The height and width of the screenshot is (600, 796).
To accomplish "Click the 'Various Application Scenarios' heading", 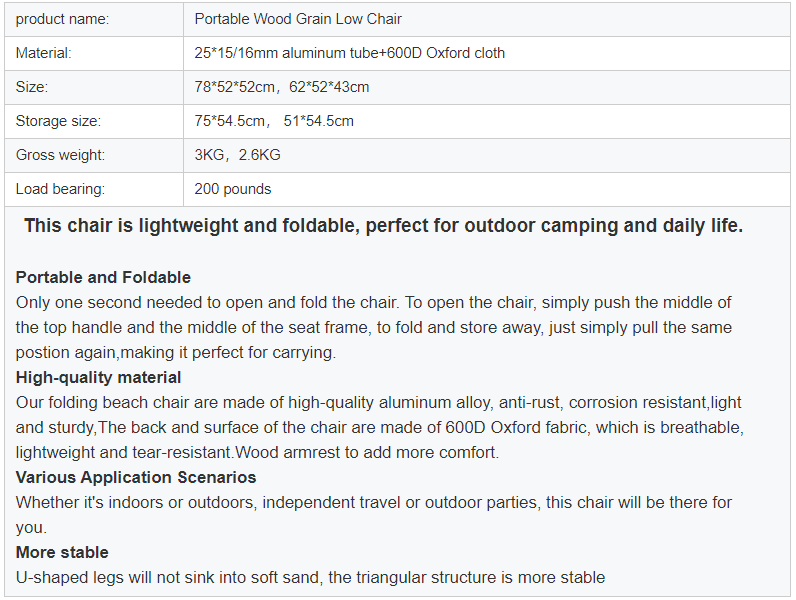I will (136, 478).
